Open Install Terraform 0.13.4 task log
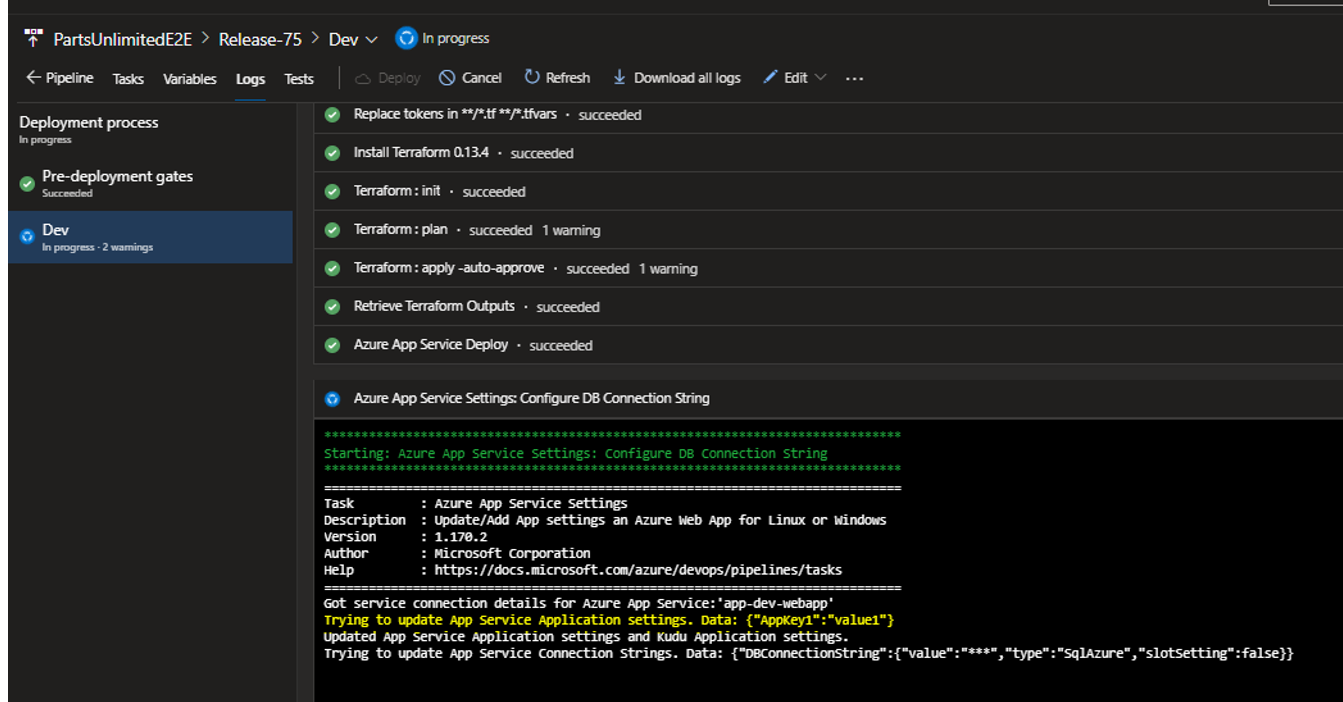This screenshot has width=1343, height=702. (828, 153)
